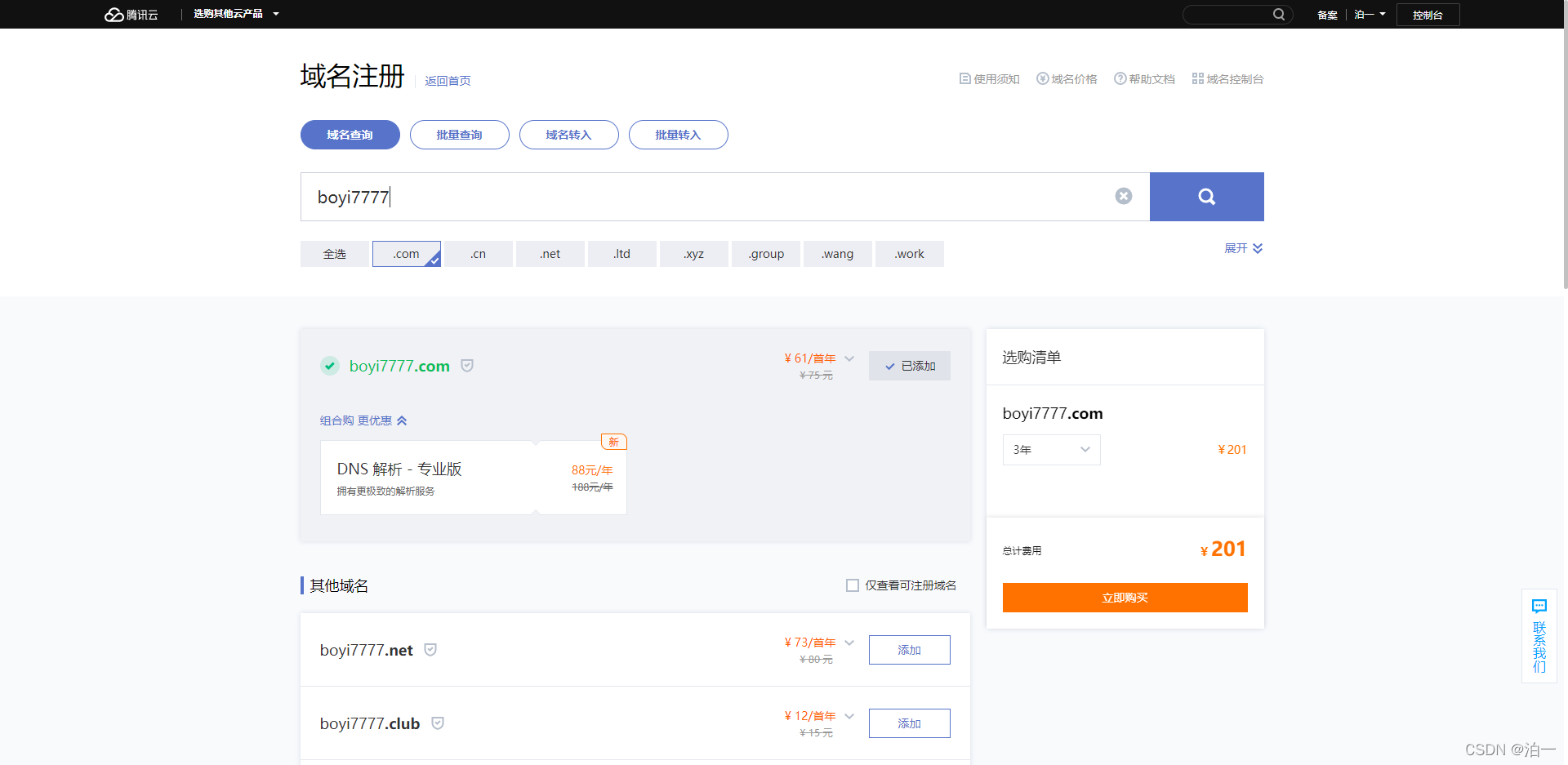The image size is (1568, 765).
Task: Expand more suffixes with 展开
Action: (1243, 248)
